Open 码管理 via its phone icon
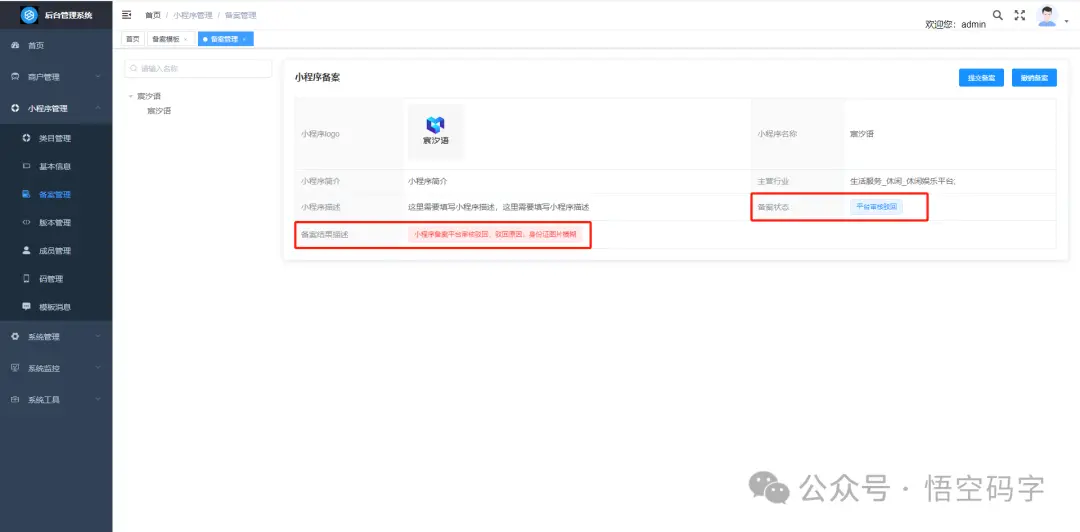1080x532 pixels. (26, 278)
